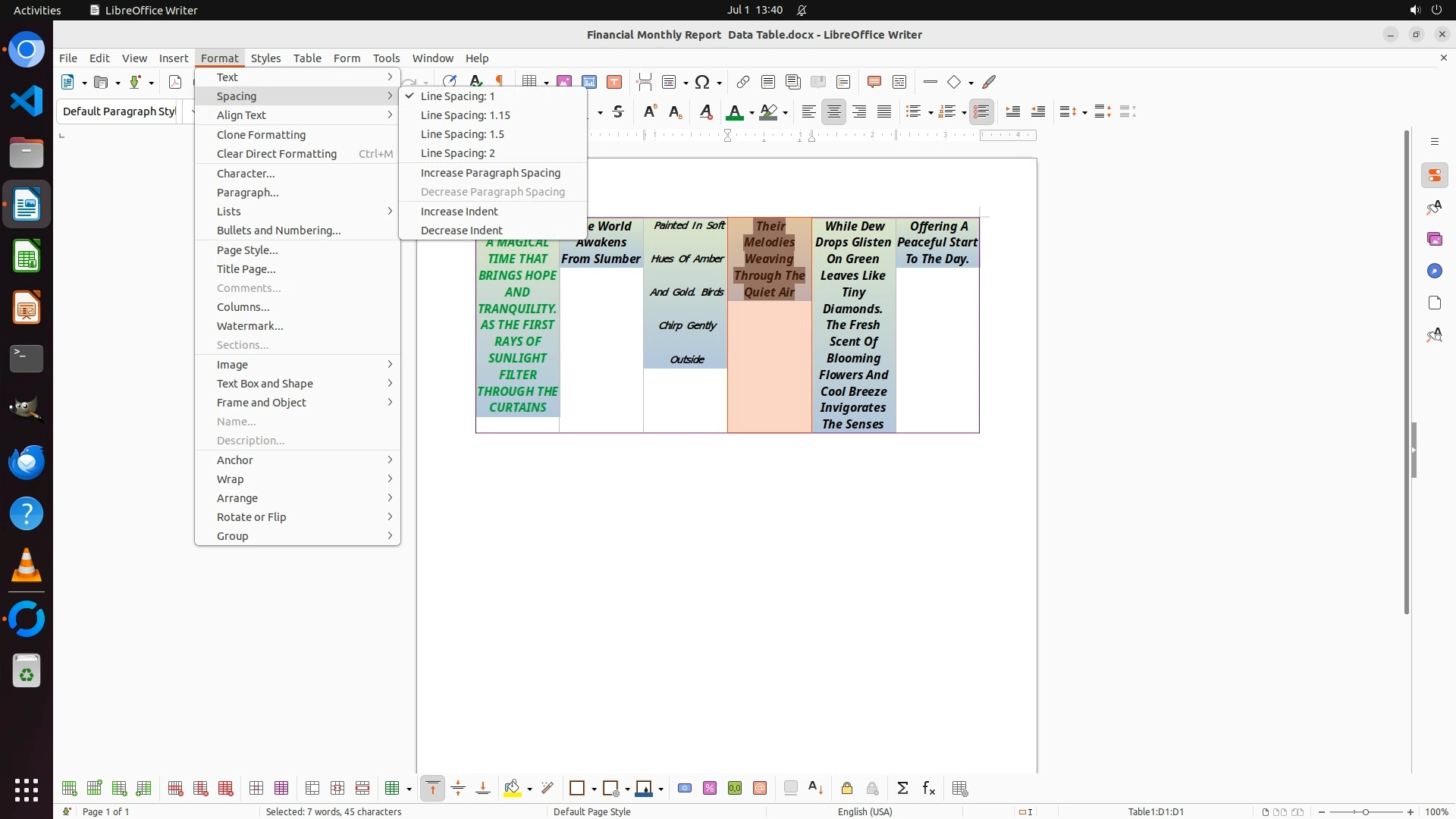This screenshot has width=1456, height=819.
Task: Open the sidebar Navigator compass icon
Action: 1434,271
